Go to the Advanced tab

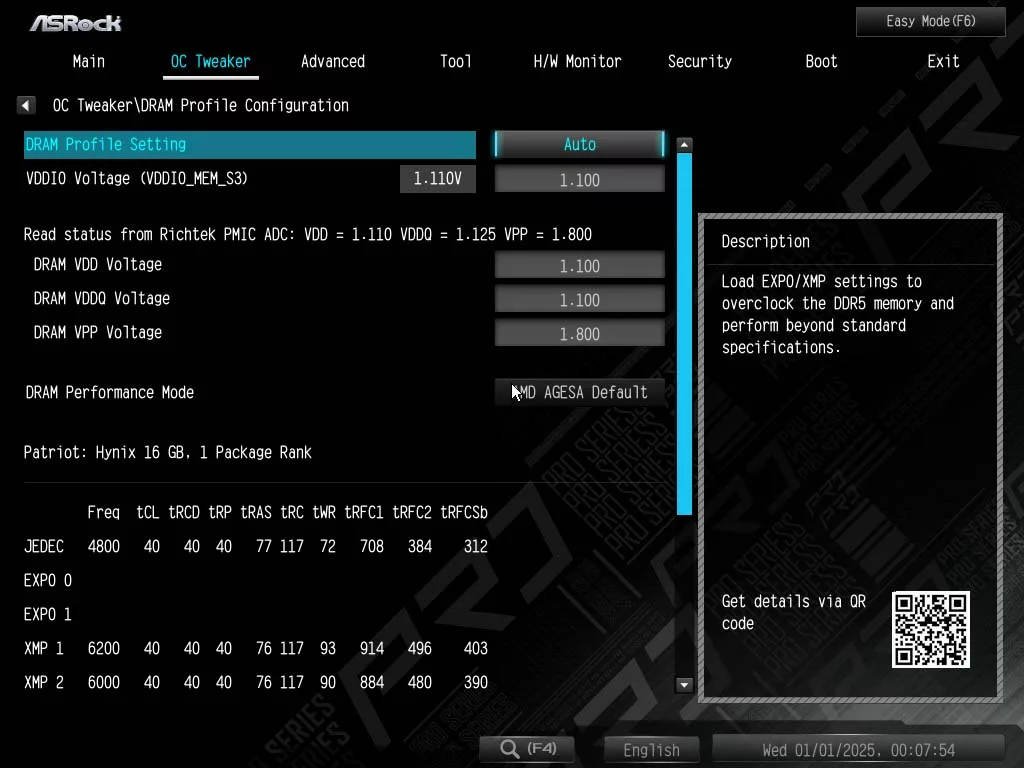(x=332, y=61)
